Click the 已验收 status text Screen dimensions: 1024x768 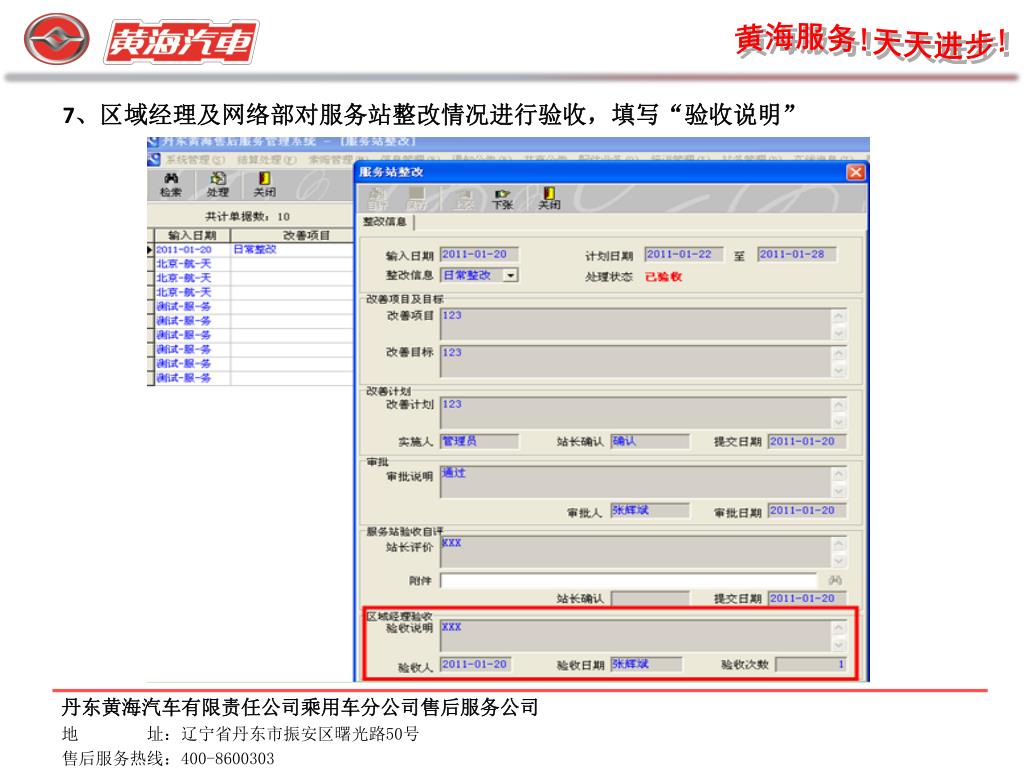click(663, 276)
